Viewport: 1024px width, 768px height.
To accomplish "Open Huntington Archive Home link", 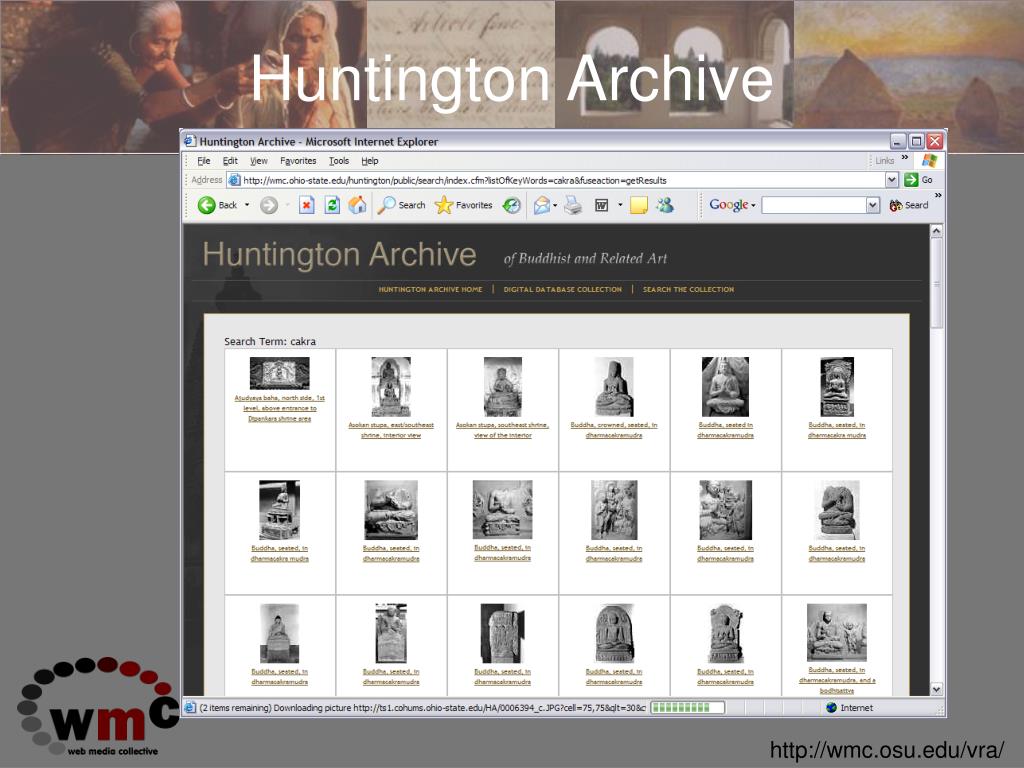I will click(x=430, y=289).
